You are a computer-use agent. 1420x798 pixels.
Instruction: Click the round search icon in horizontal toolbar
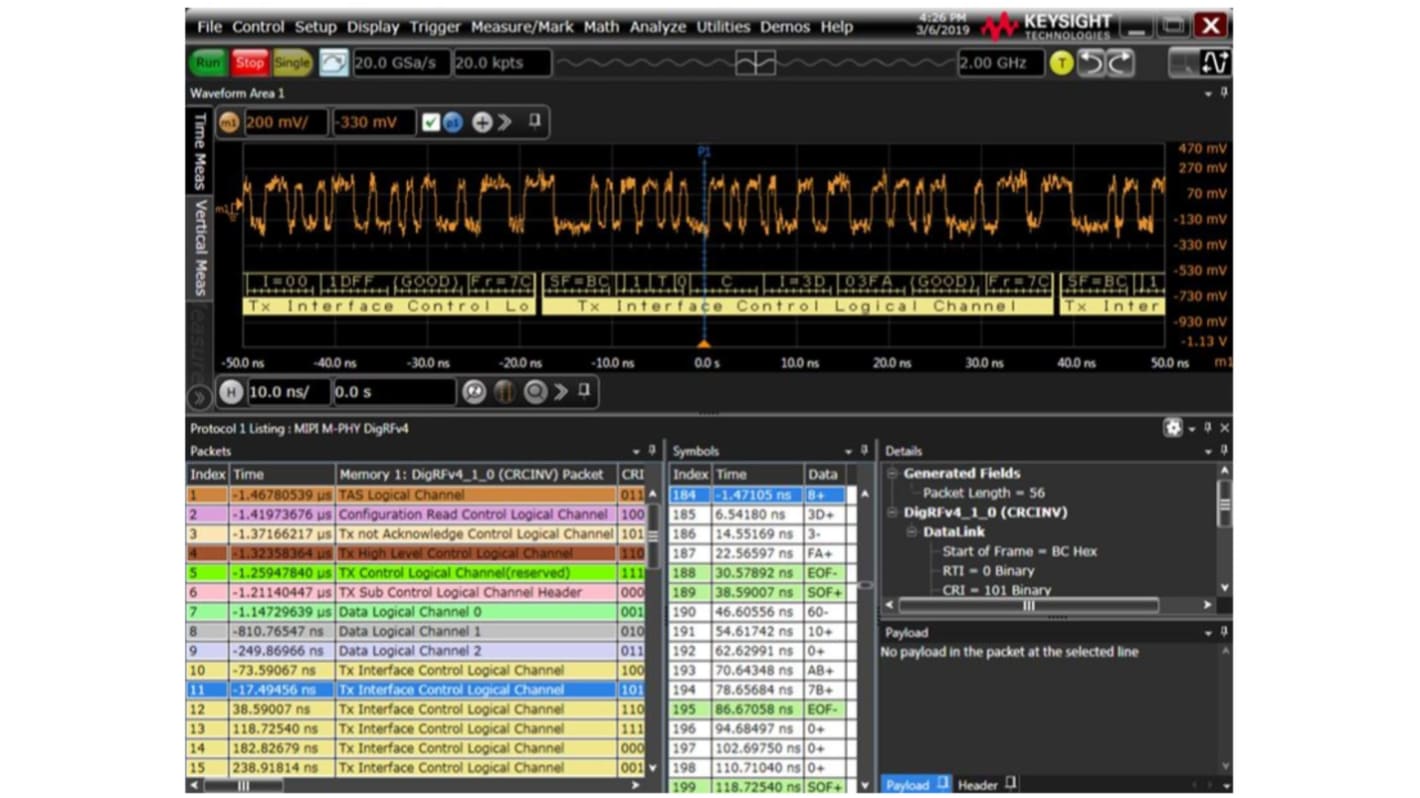[x=536, y=392]
